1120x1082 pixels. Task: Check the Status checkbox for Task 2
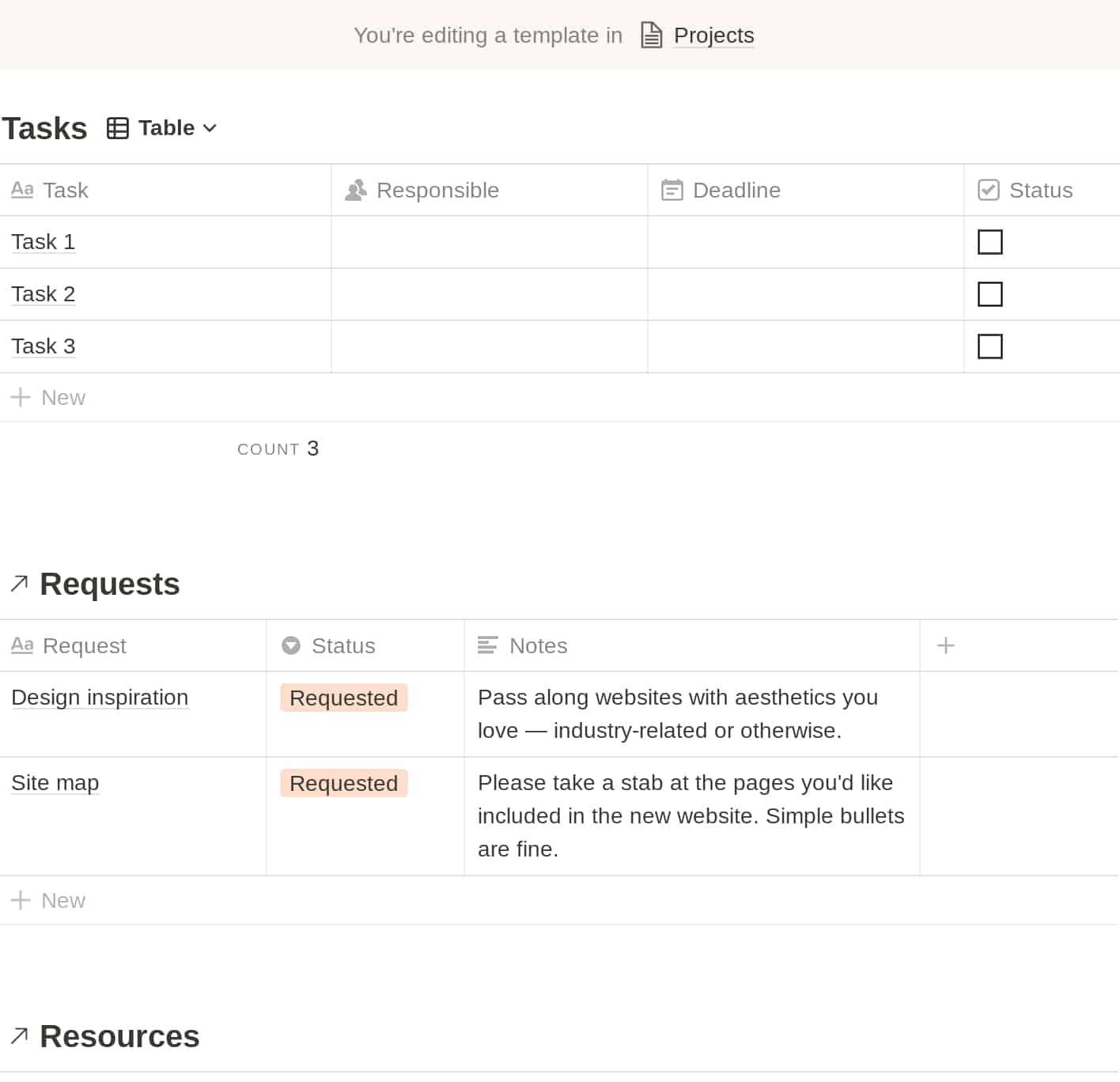989,293
